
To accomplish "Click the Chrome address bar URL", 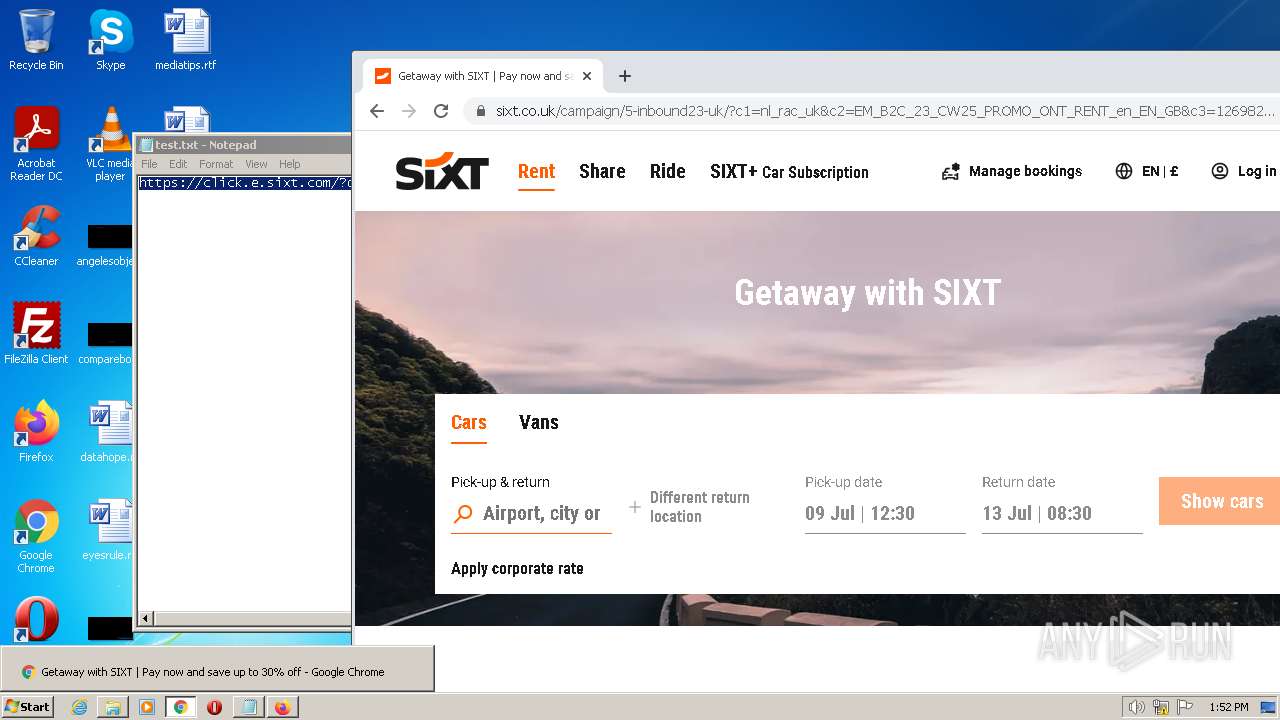I will 885,111.
